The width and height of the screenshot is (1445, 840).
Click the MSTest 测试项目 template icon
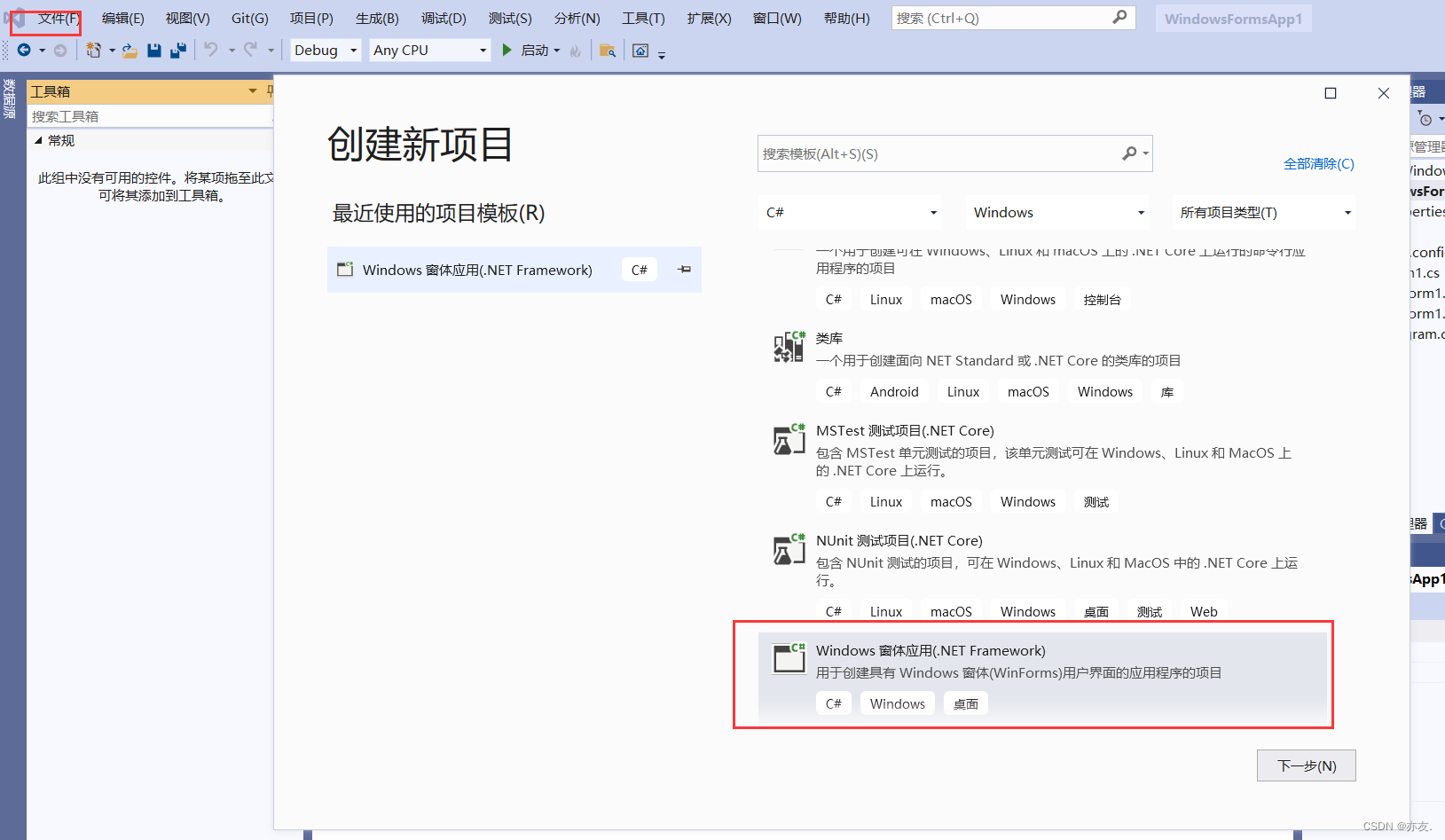(x=789, y=440)
